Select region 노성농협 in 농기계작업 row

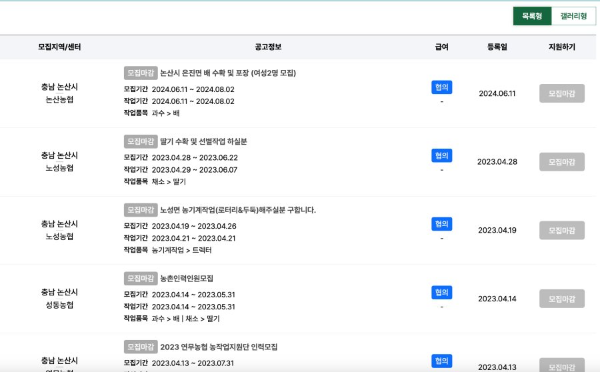click(x=59, y=237)
